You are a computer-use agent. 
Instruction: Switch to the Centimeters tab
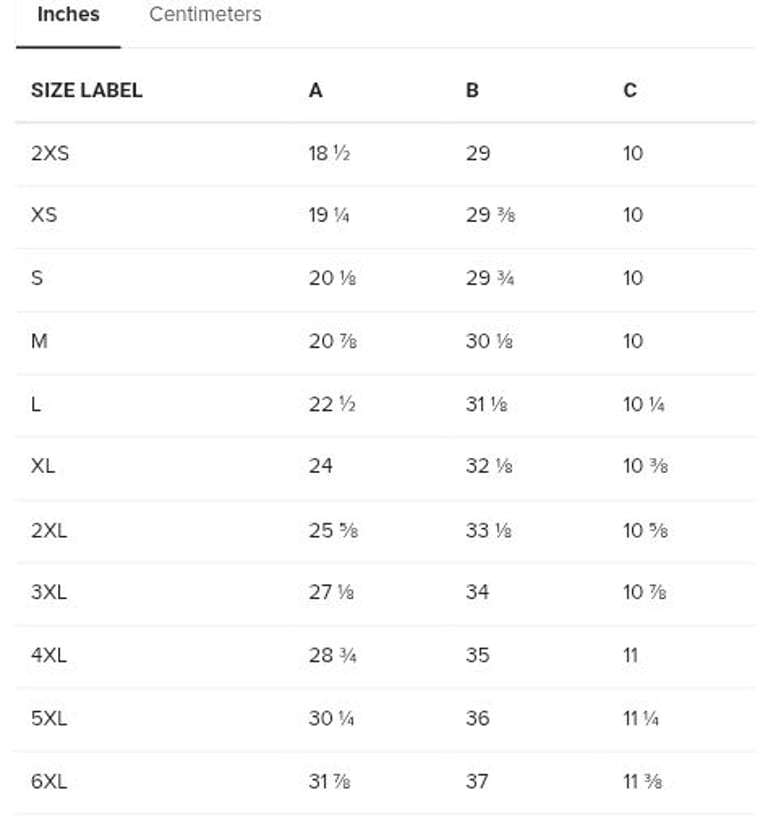pyautogui.click(x=205, y=15)
